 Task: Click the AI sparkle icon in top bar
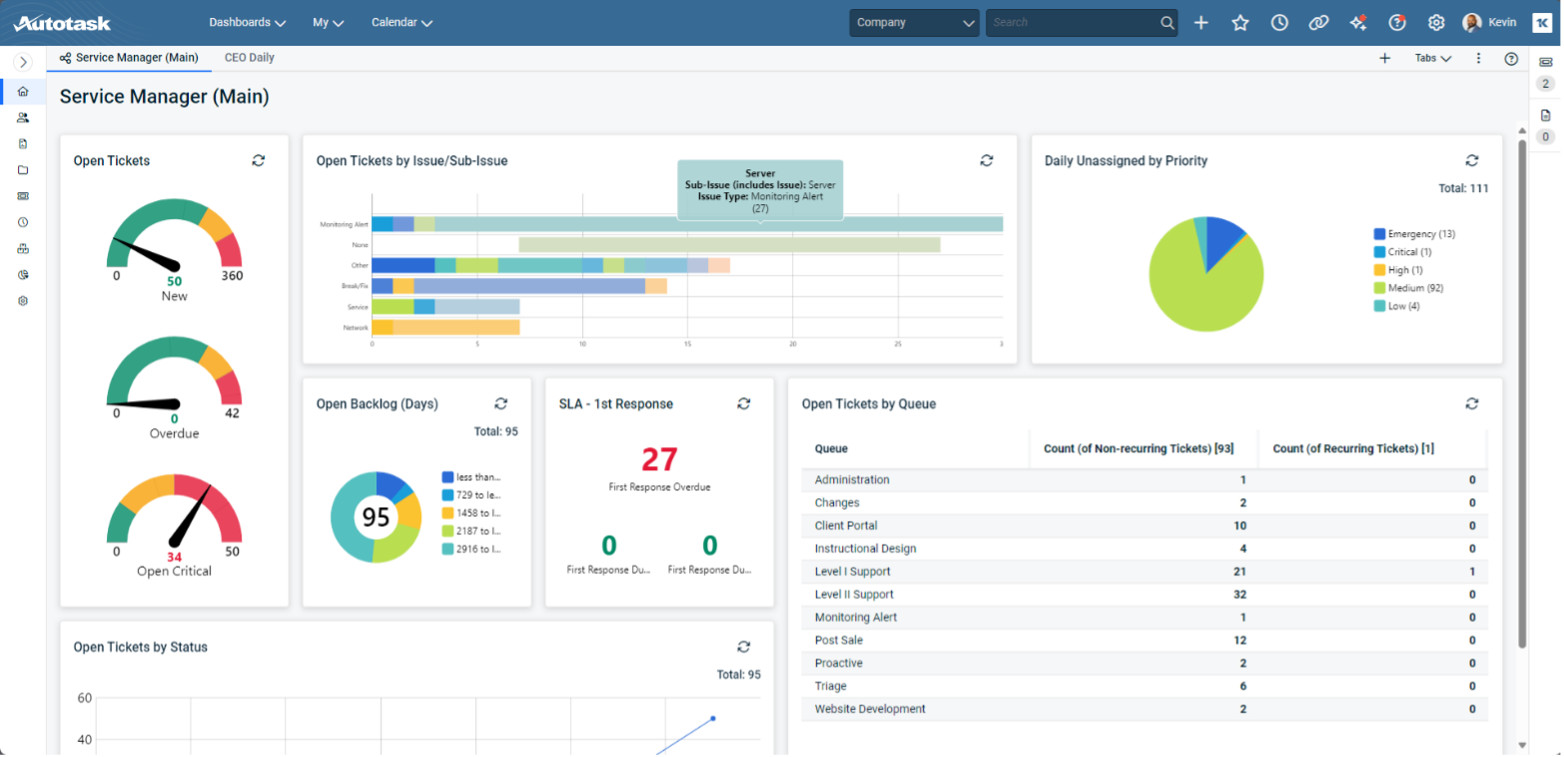pos(1358,22)
